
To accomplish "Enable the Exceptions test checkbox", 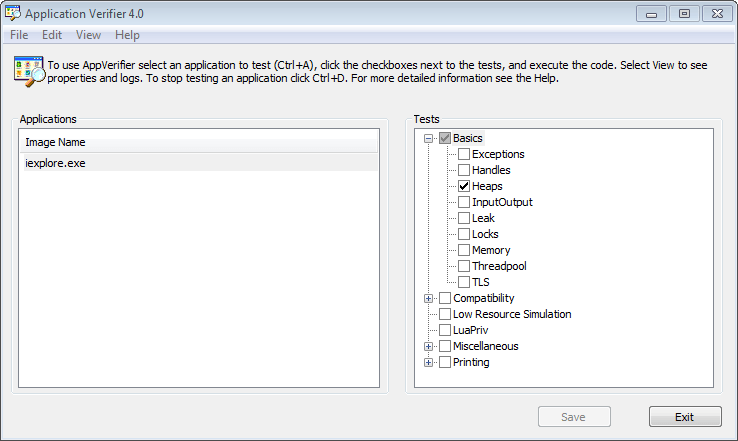I will (x=464, y=154).
